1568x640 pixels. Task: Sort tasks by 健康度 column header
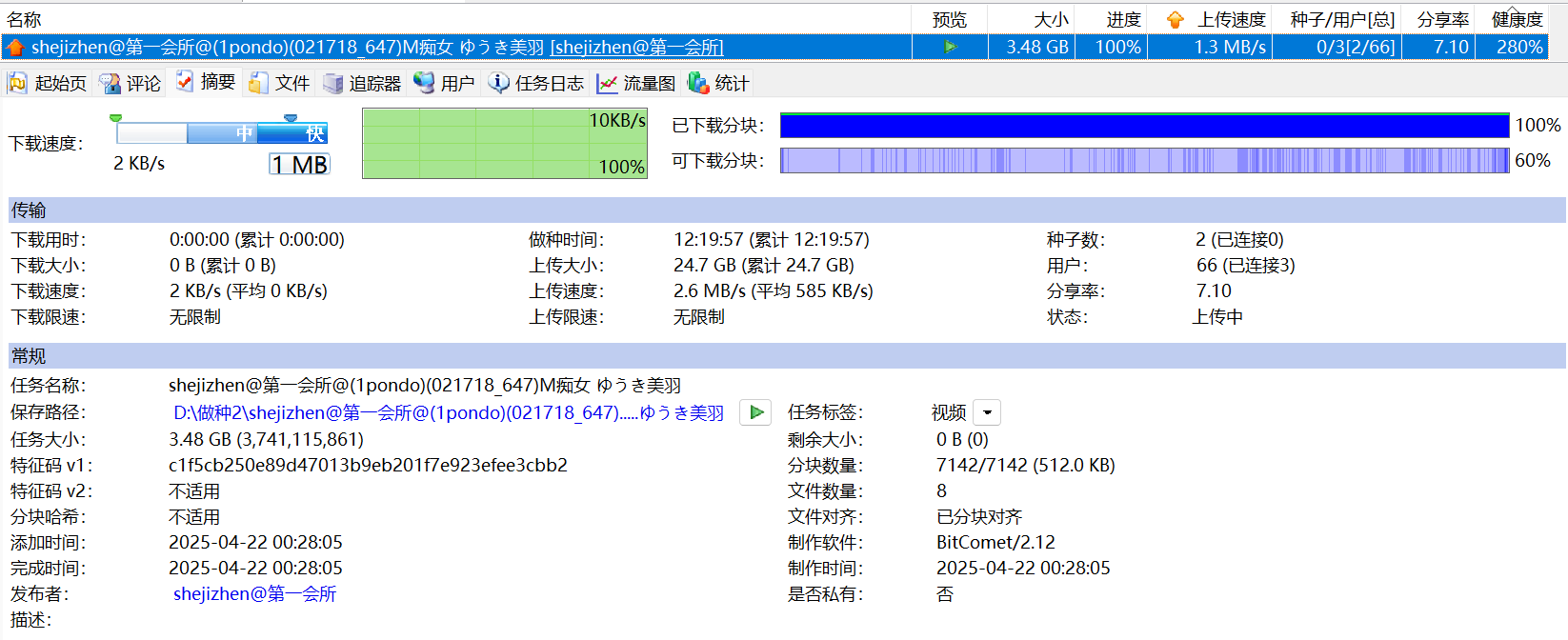1517,19
